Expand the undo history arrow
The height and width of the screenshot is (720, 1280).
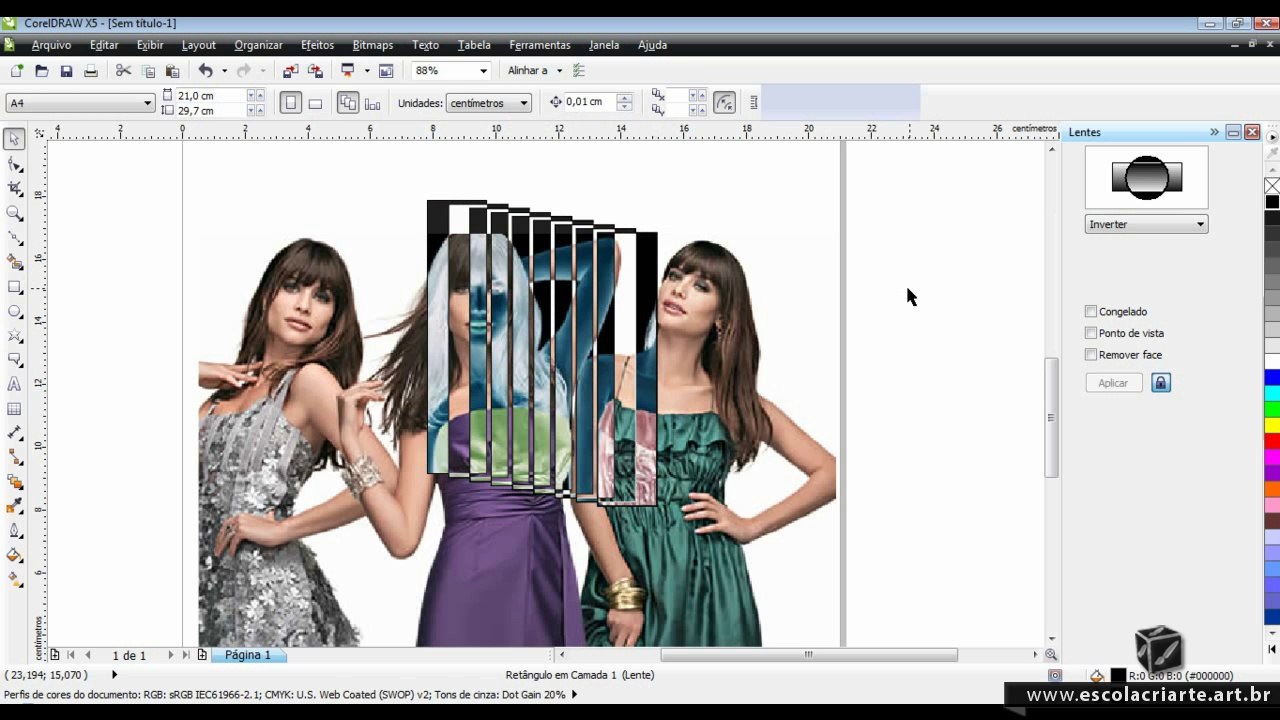(224, 71)
